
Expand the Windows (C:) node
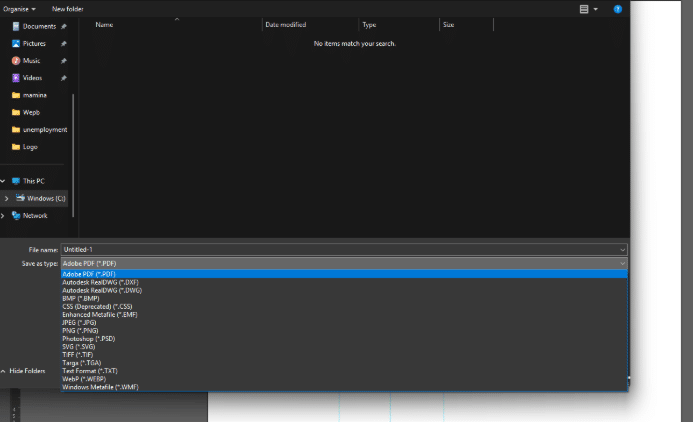(6, 198)
